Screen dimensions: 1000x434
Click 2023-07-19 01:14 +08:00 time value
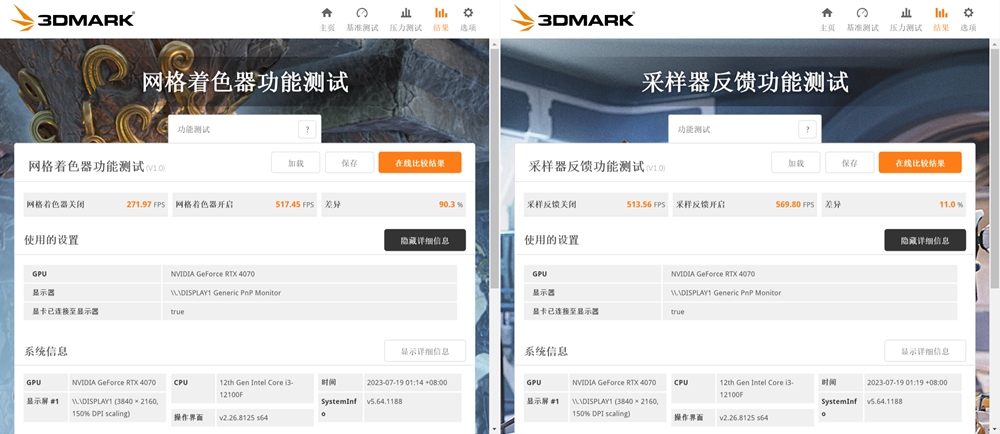(x=407, y=383)
